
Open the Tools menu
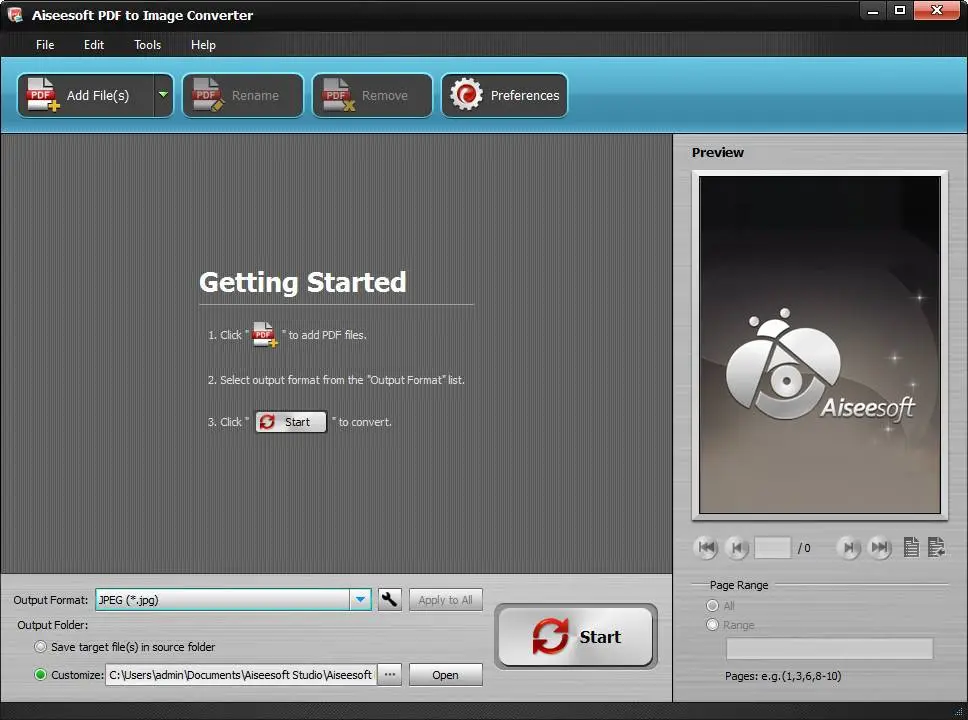(147, 44)
